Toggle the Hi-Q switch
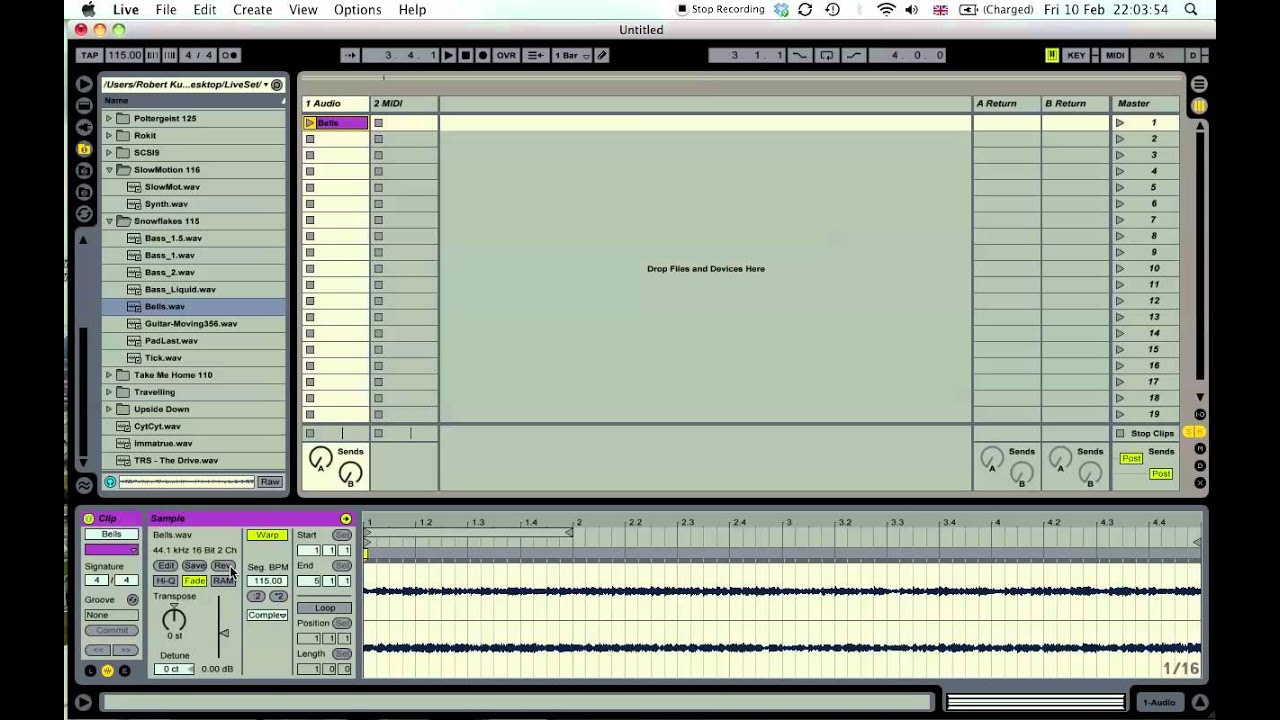The width and height of the screenshot is (1280, 720). pos(165,581)
